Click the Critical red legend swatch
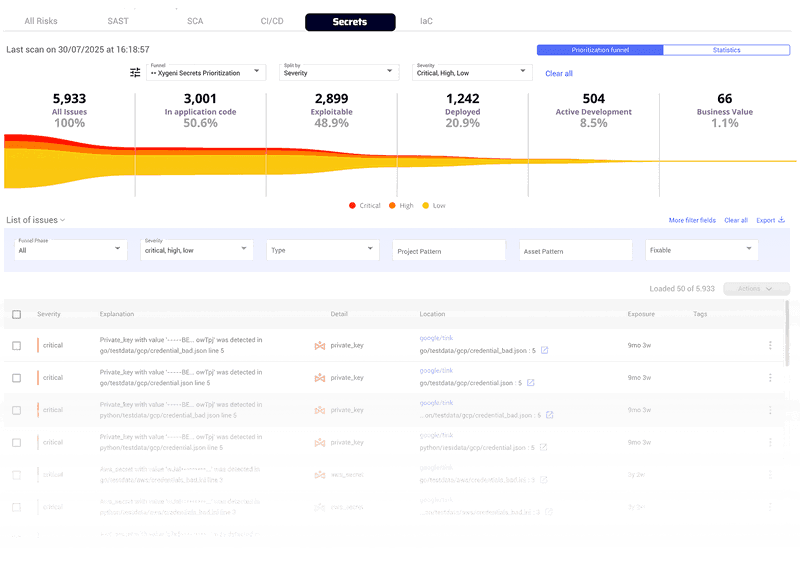 click(353, 205)
